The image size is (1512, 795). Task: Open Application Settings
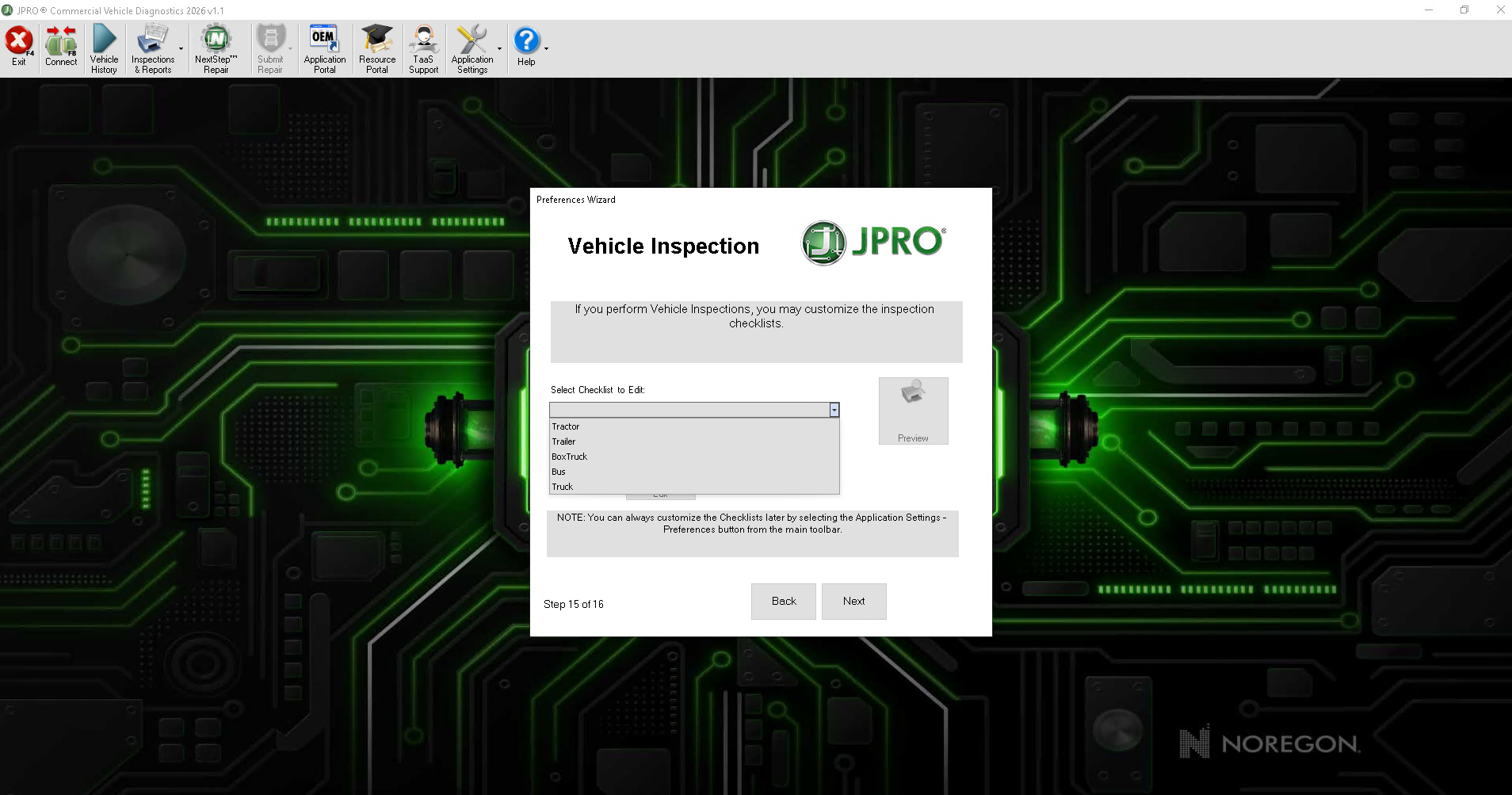(x=472, y=49)
